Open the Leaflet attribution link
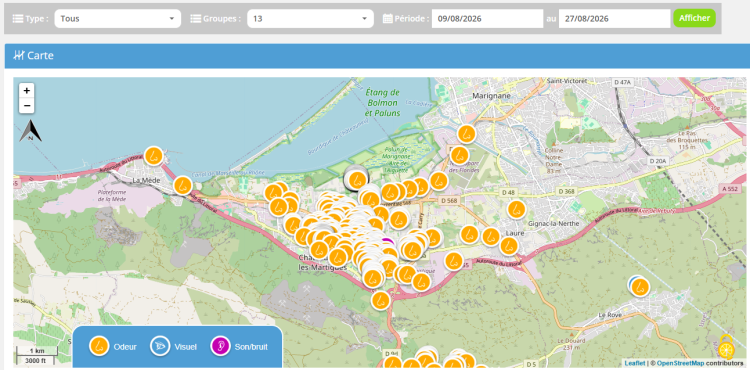Image resolution: width=750 pixels, height=370 pixels. point(635,363)
